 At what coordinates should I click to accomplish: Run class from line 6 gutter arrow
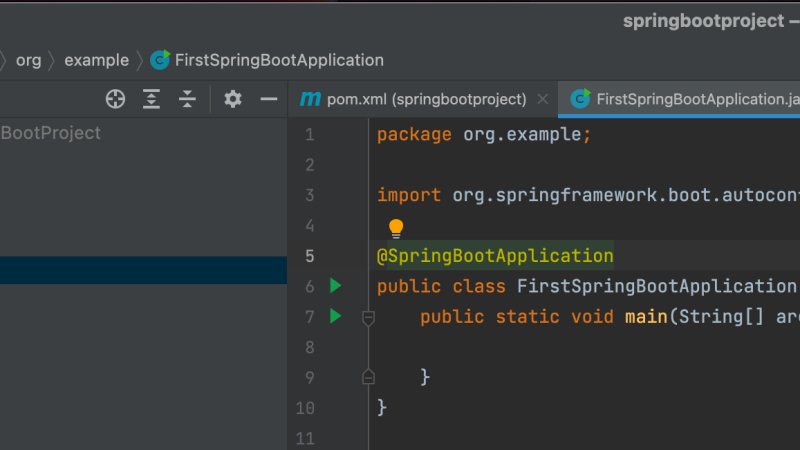pos(335,286)
